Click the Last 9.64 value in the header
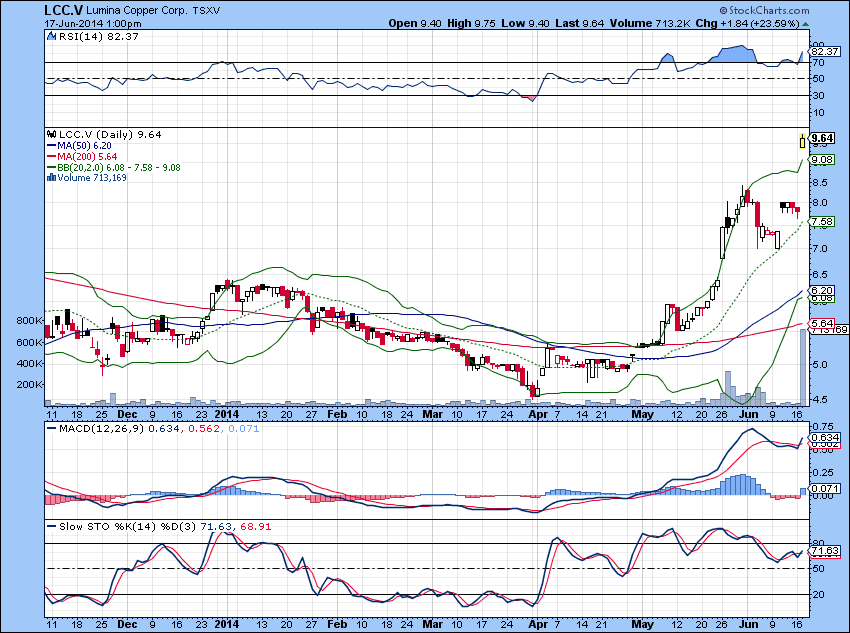The width and height of the screenshot is (850, 633). click(579, 23)
